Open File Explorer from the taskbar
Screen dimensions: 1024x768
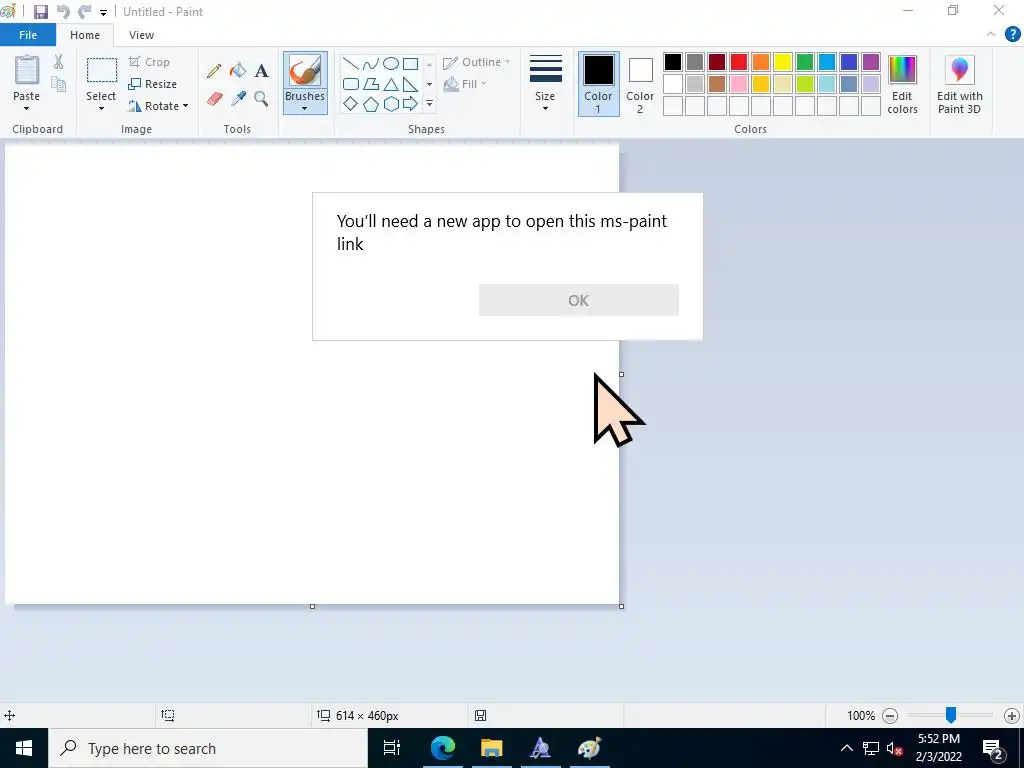[x=492, y=748]
